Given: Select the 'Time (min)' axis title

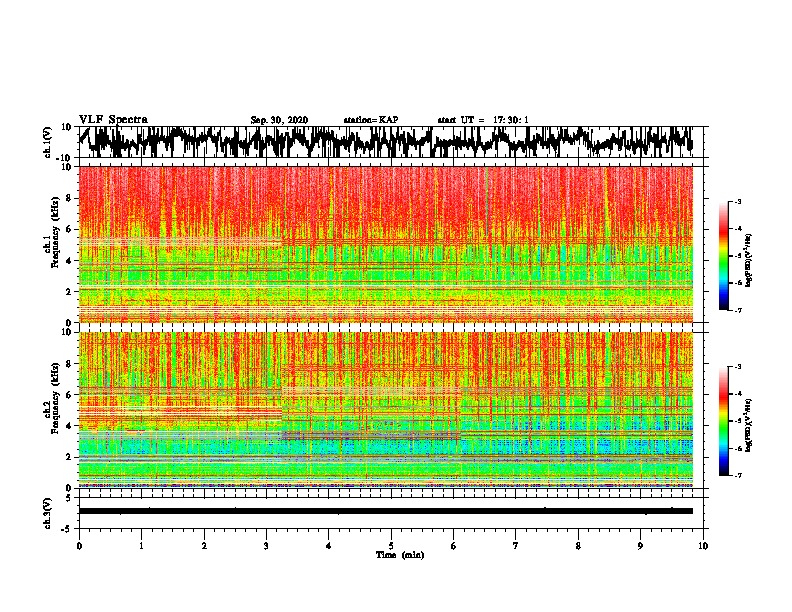Looking at the screenshot, I should (x=400, y=555).
